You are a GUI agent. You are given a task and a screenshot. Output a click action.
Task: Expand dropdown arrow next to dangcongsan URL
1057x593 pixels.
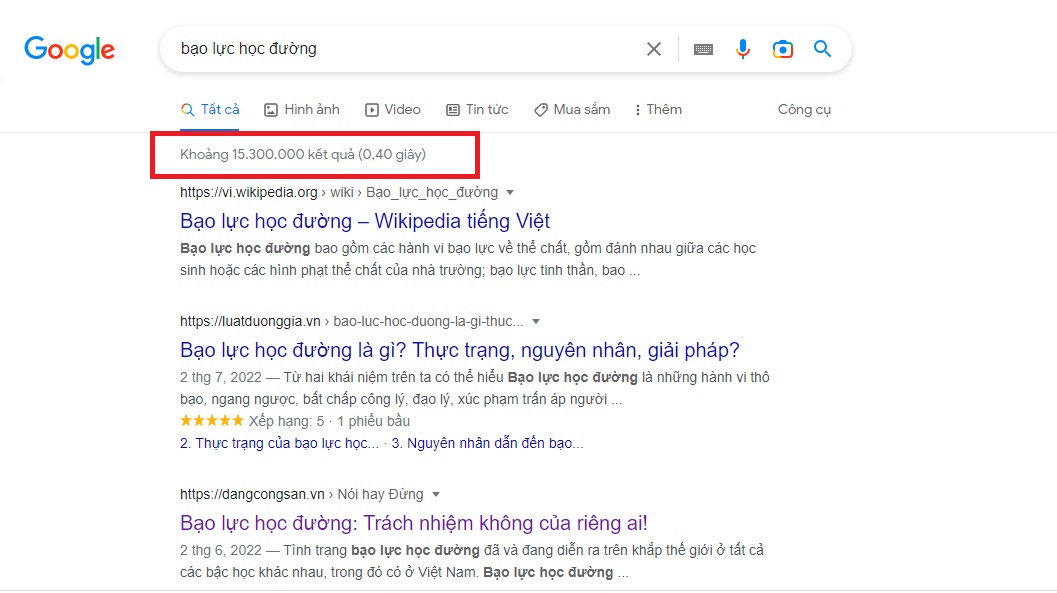(436, 495)
